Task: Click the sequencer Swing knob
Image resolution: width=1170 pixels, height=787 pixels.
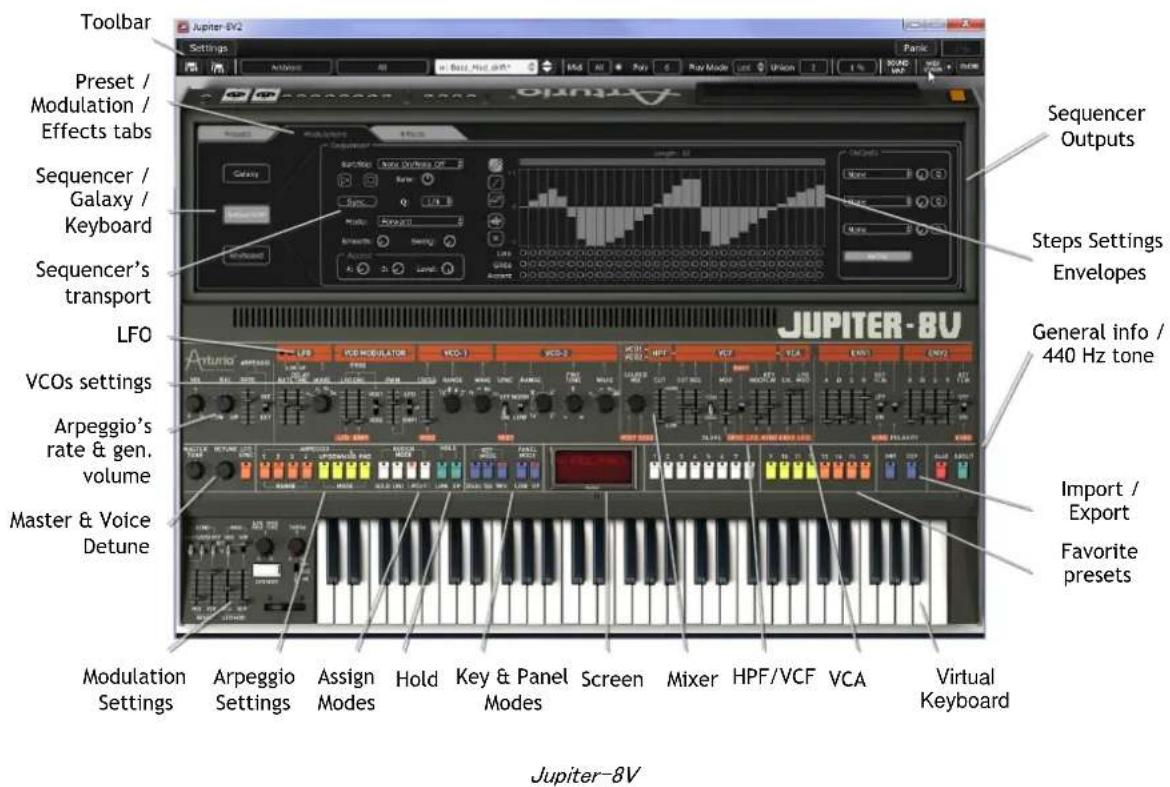Action: point(449,241)
